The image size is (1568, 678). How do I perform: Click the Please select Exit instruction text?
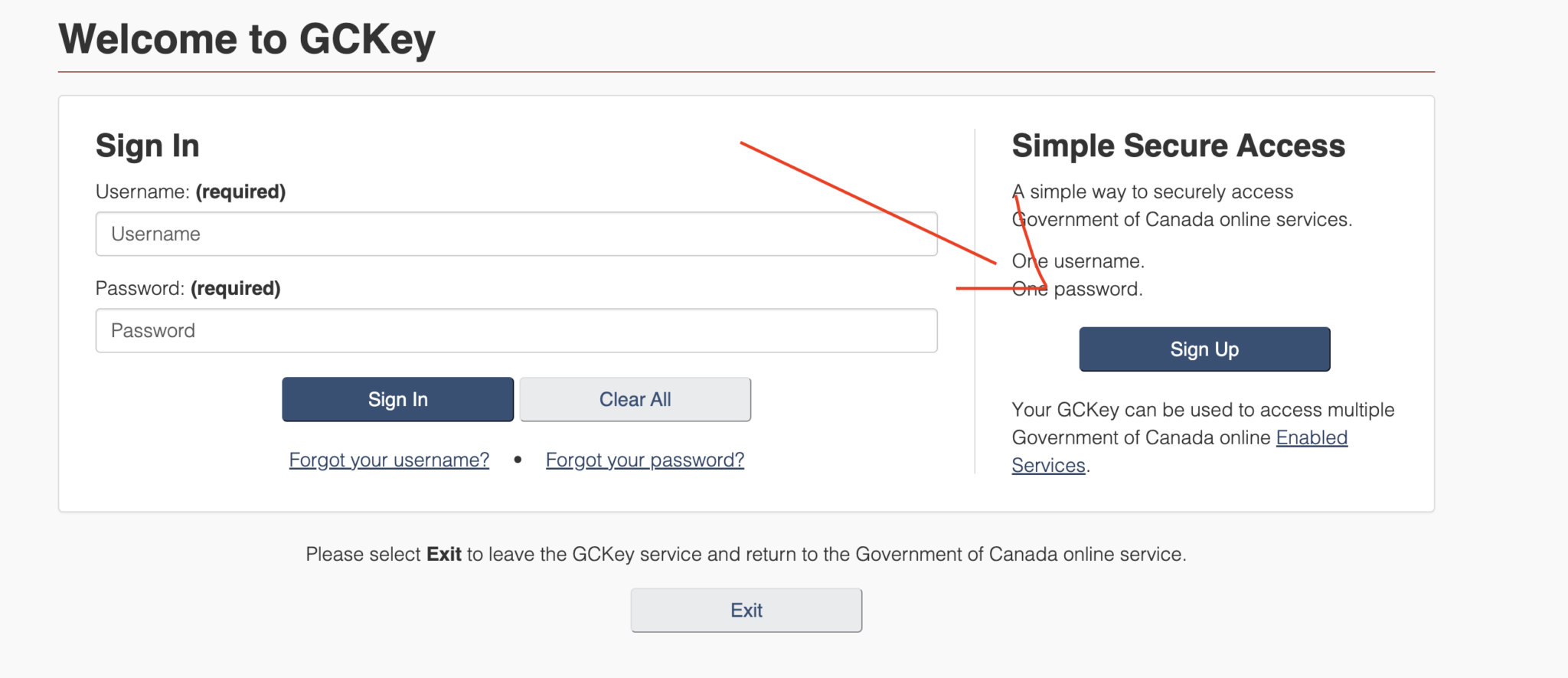tap(746, 554)
